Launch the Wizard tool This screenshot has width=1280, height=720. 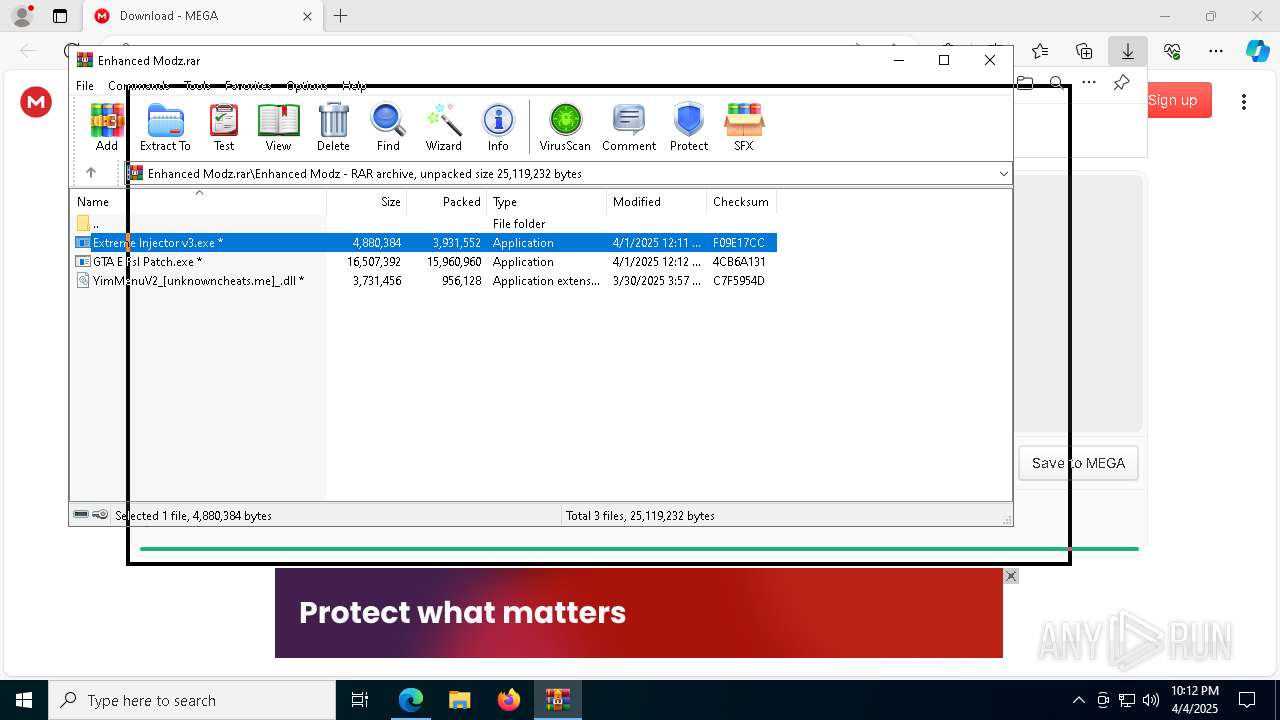tap(443, 127)
